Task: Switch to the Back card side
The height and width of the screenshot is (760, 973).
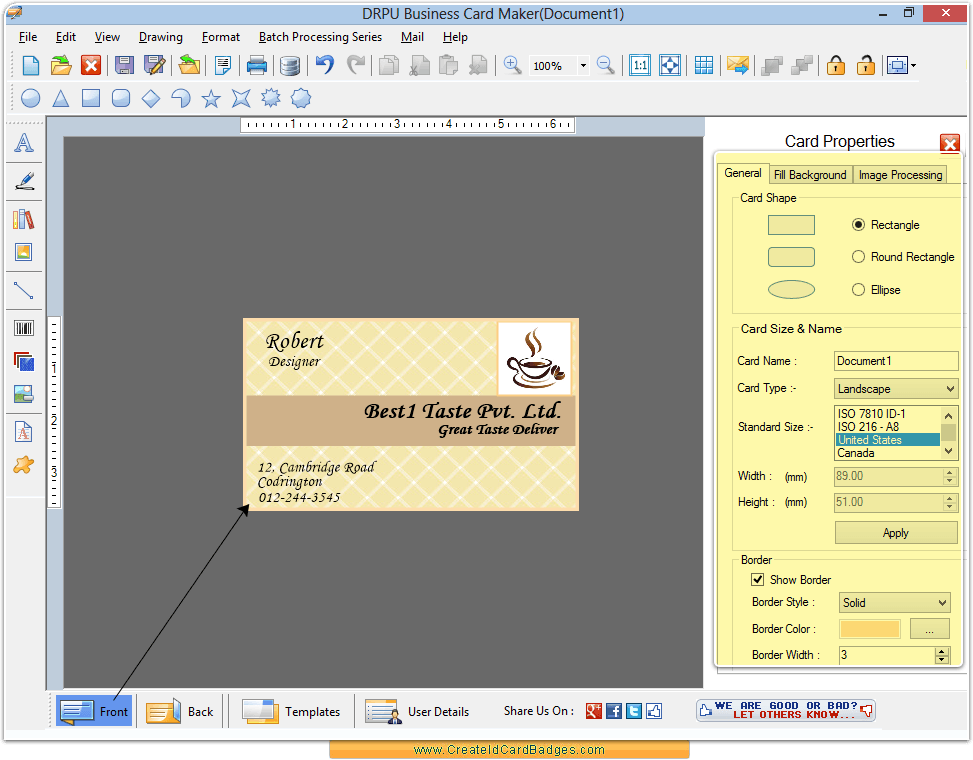Action: pos(181,711)
